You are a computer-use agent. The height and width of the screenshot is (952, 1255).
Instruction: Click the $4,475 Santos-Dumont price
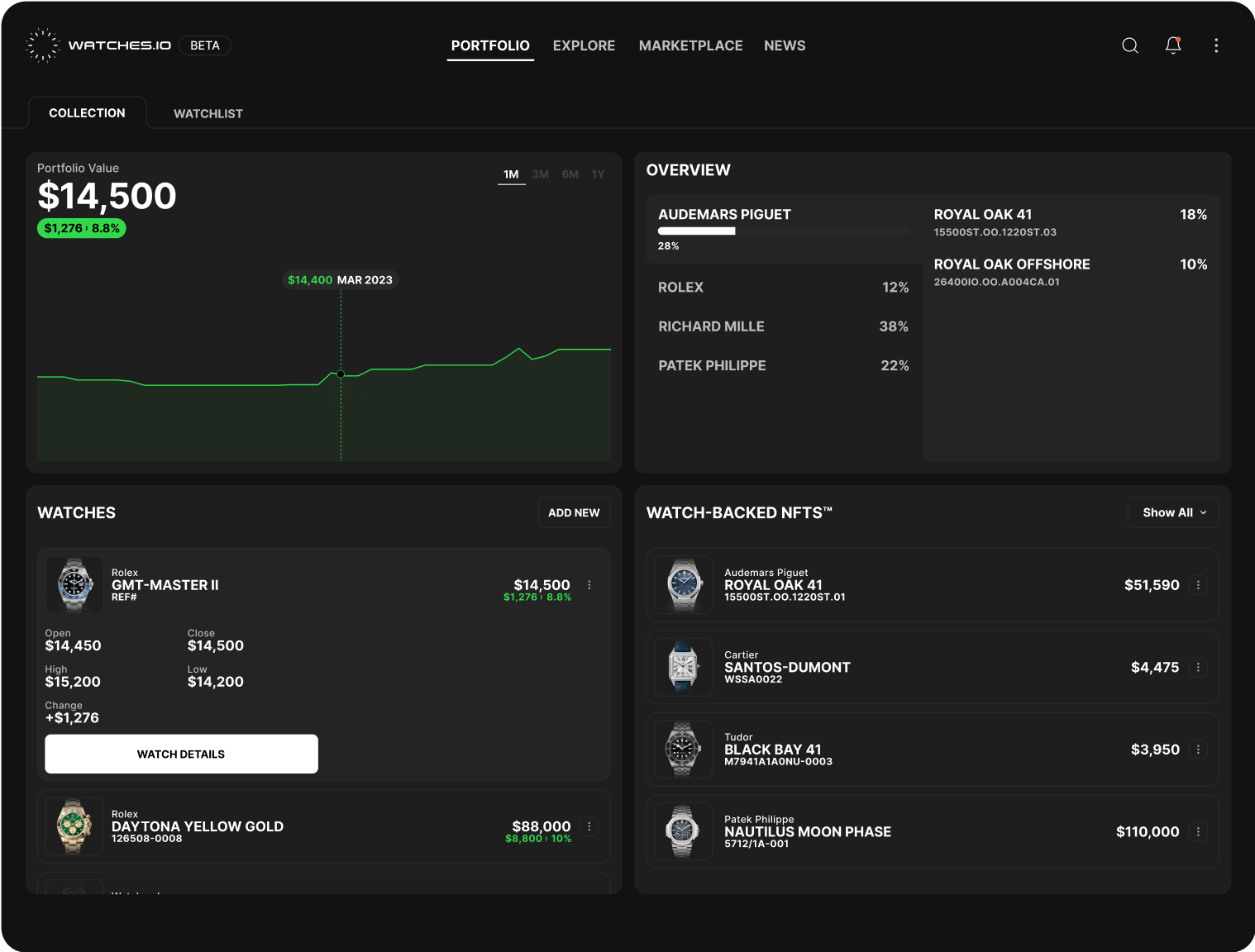click(x=1155, y=667)
